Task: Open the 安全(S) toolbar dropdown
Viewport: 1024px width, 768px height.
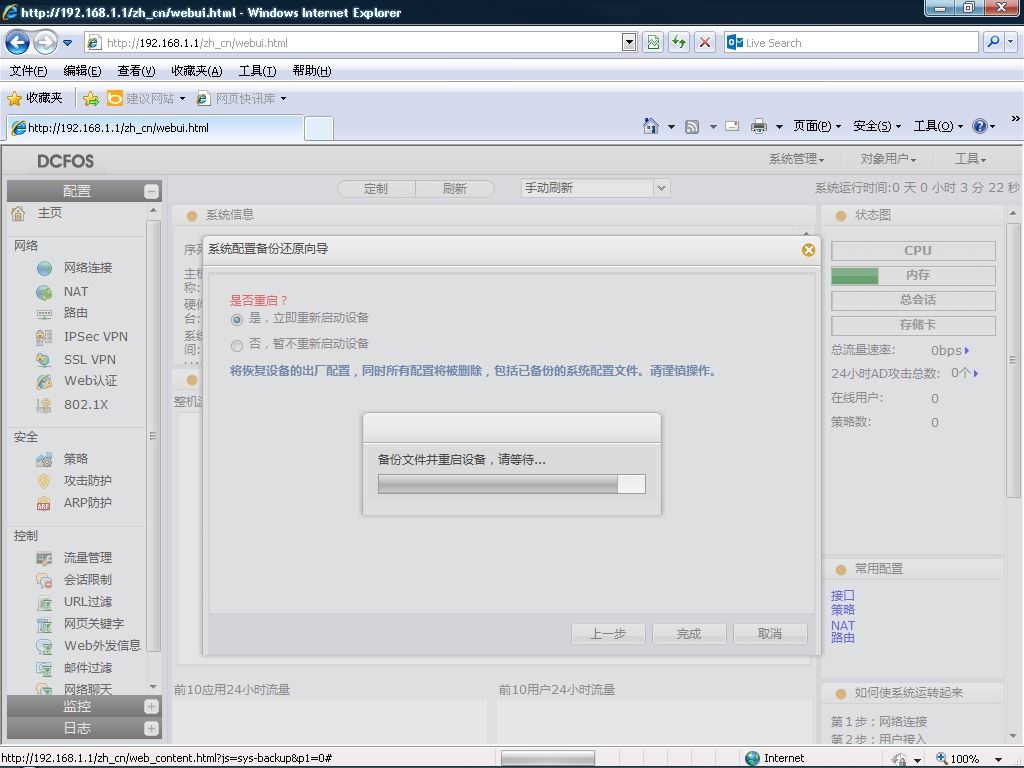Action: 877,126
